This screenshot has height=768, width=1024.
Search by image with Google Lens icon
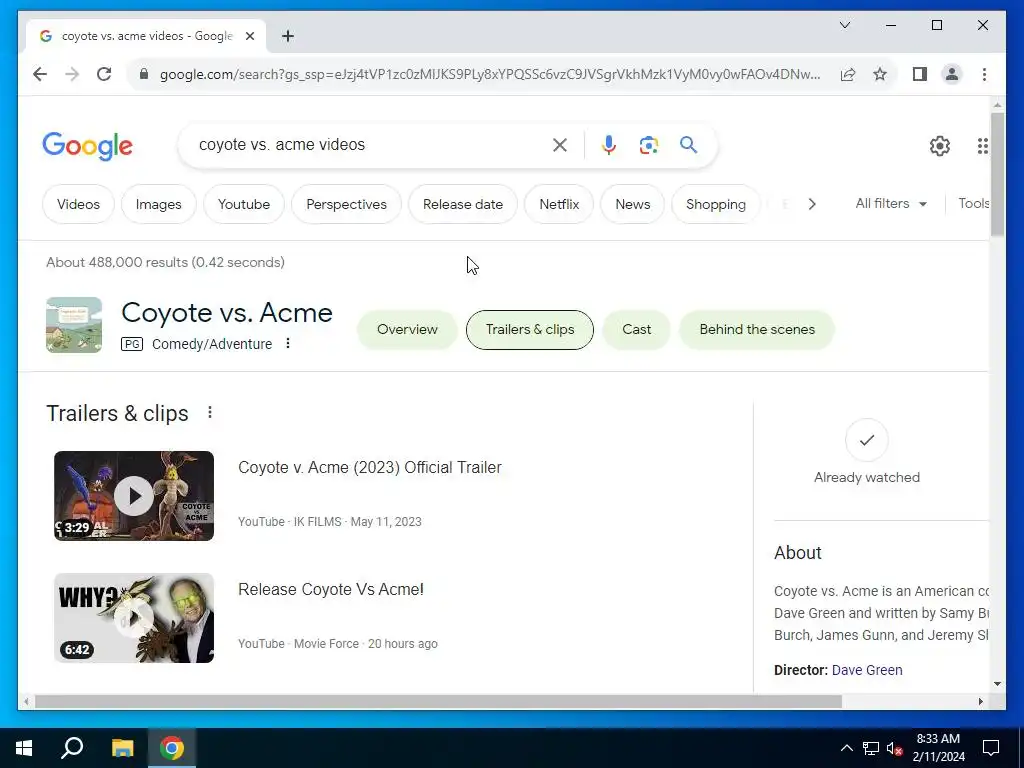[648, 145]
